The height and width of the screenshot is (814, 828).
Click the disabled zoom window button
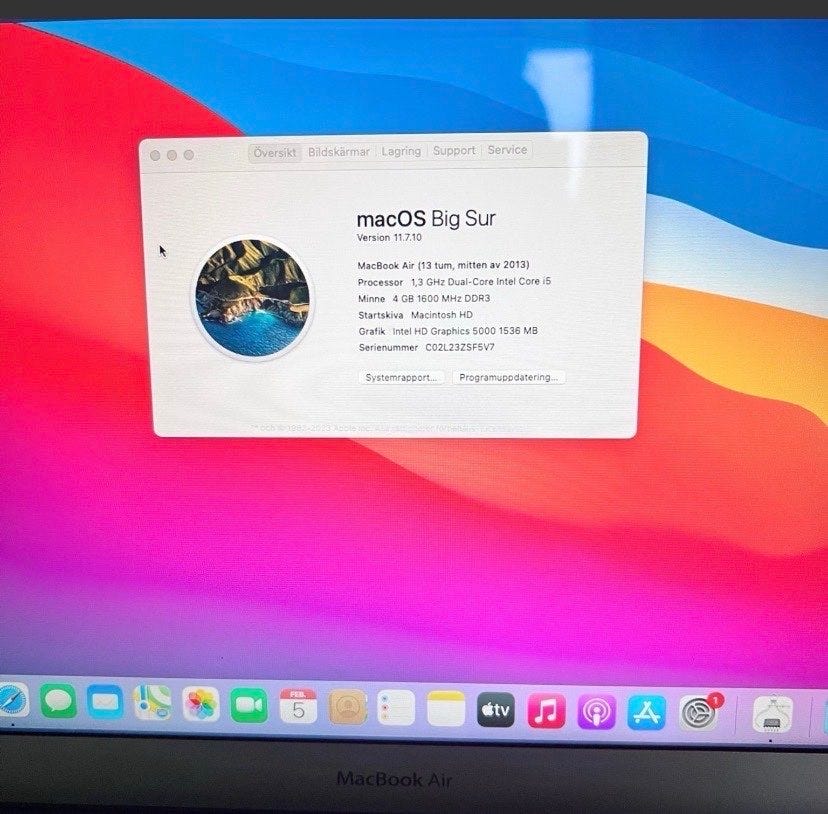coord(189,155)
